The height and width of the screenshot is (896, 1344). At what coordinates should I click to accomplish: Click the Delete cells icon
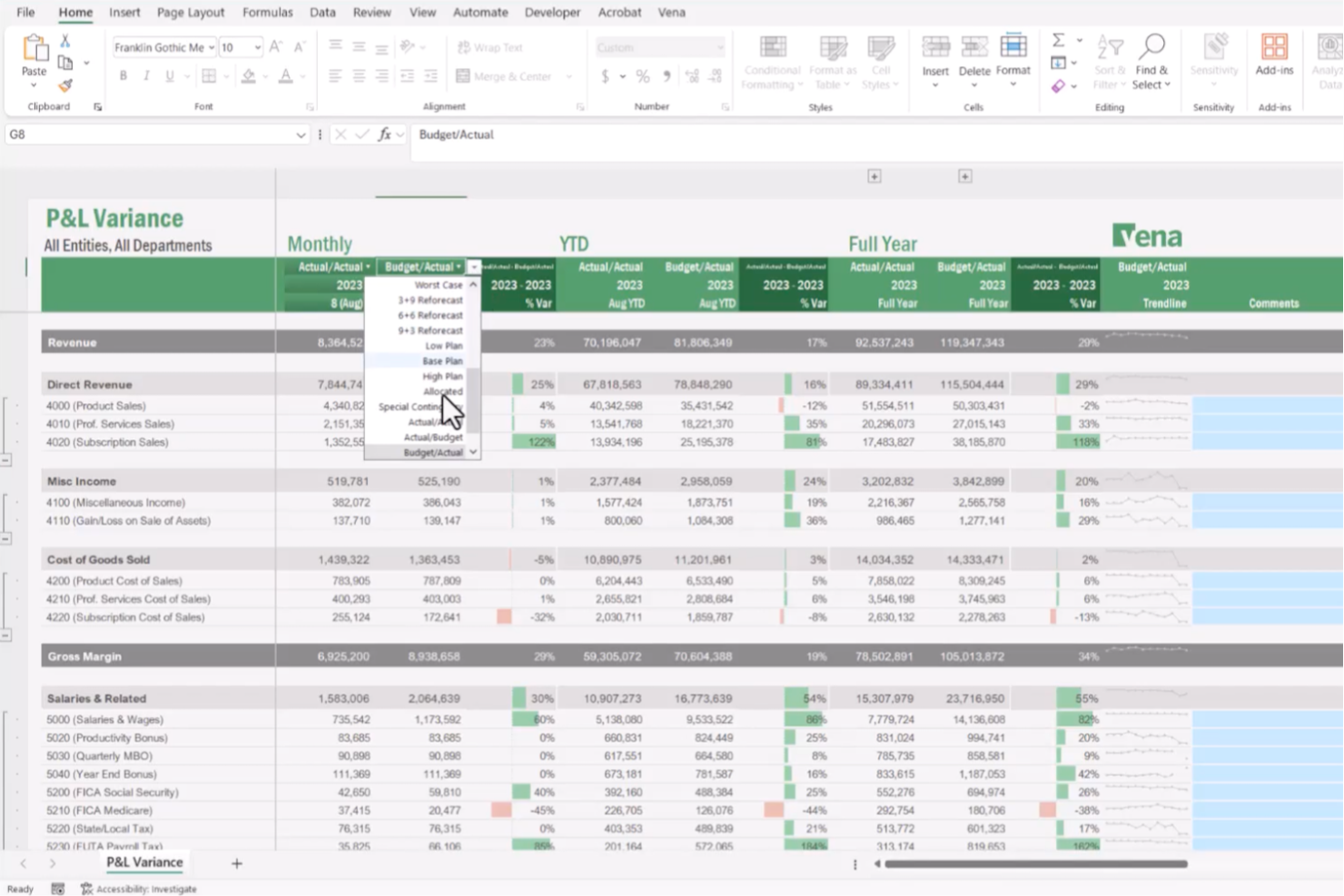coord(974,47)
